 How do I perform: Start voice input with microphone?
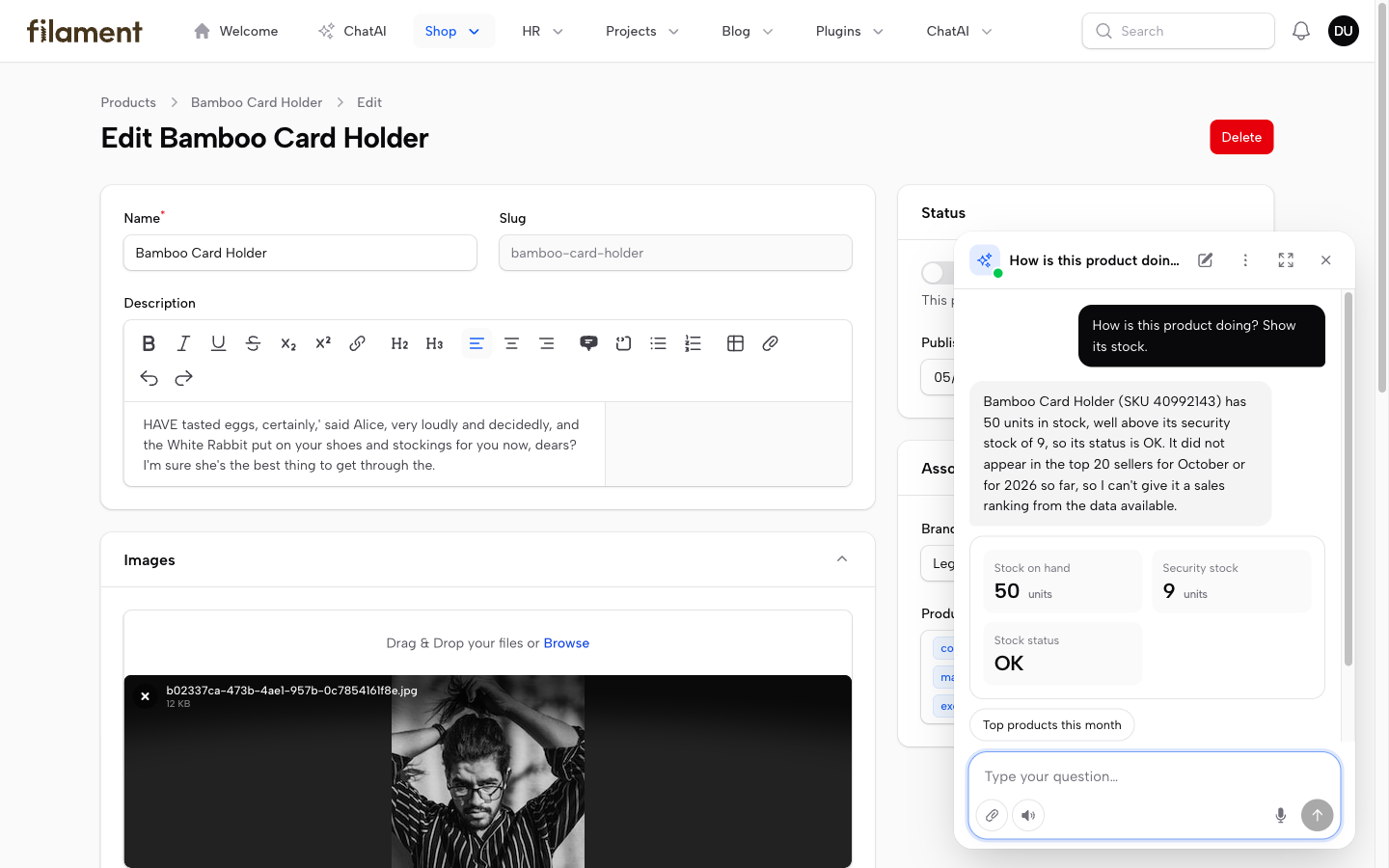[x=1280, y=815]
